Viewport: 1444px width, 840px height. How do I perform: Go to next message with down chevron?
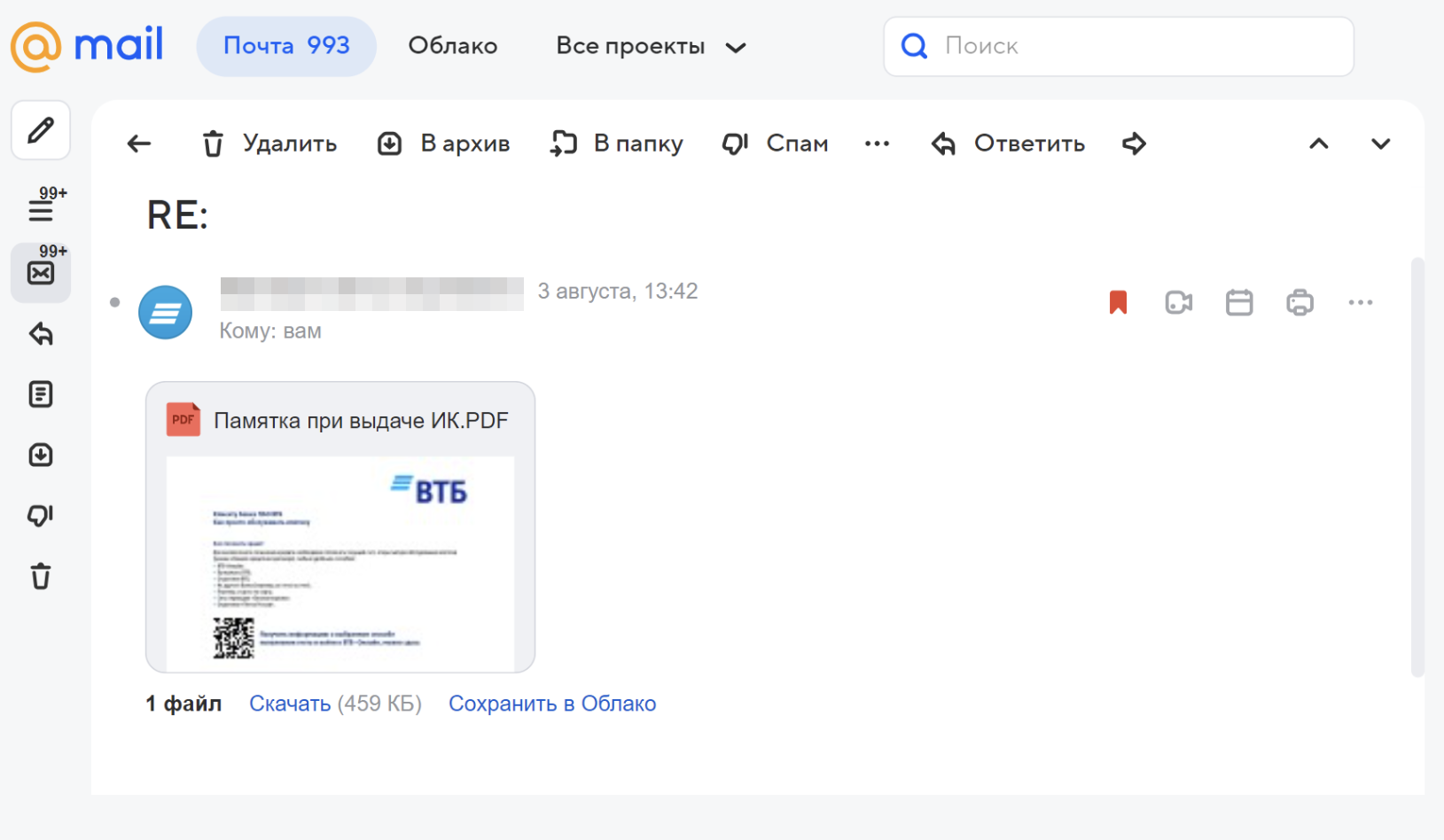[1381, 144]
